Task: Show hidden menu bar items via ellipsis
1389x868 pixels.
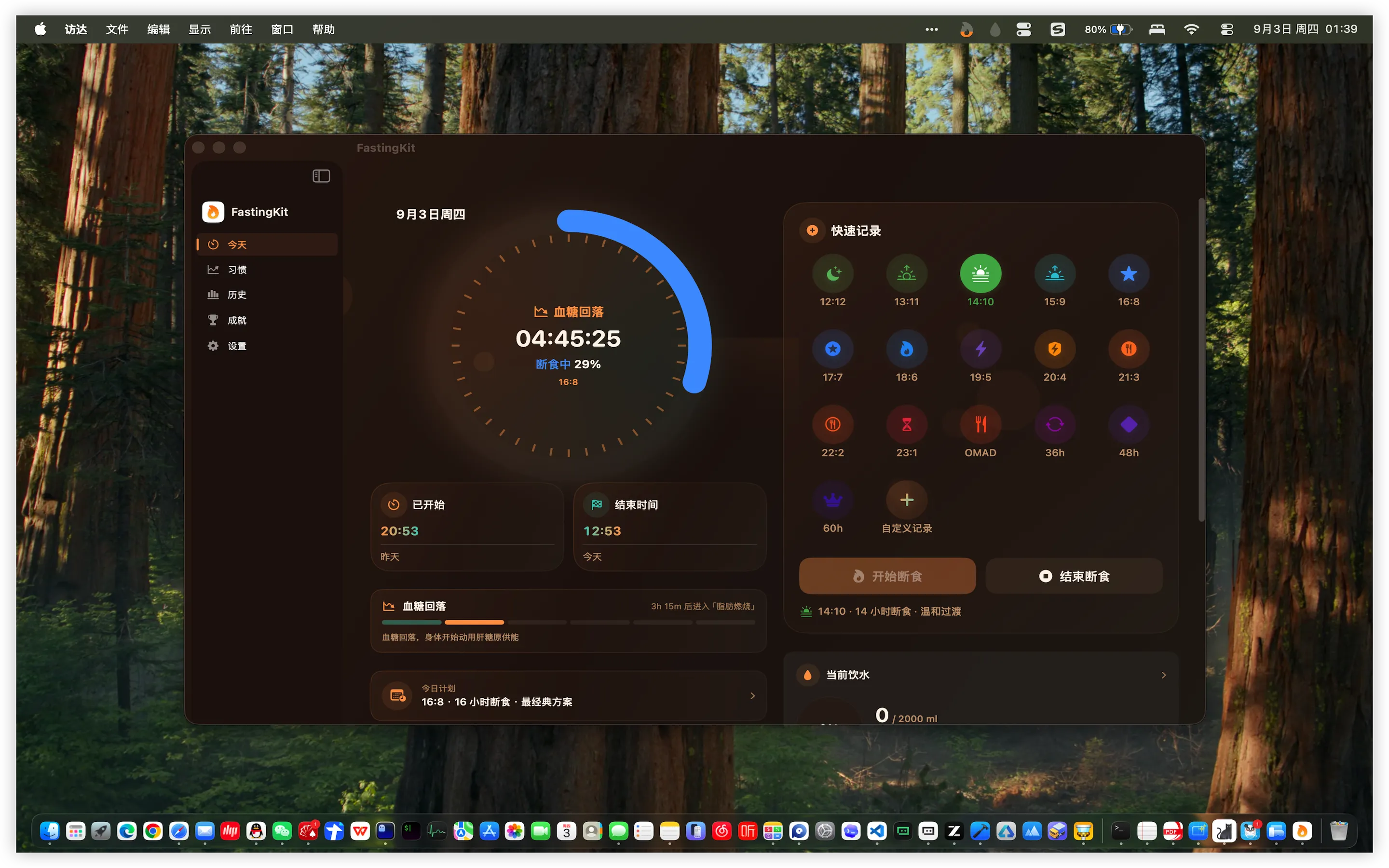Action: coord(932,29)
